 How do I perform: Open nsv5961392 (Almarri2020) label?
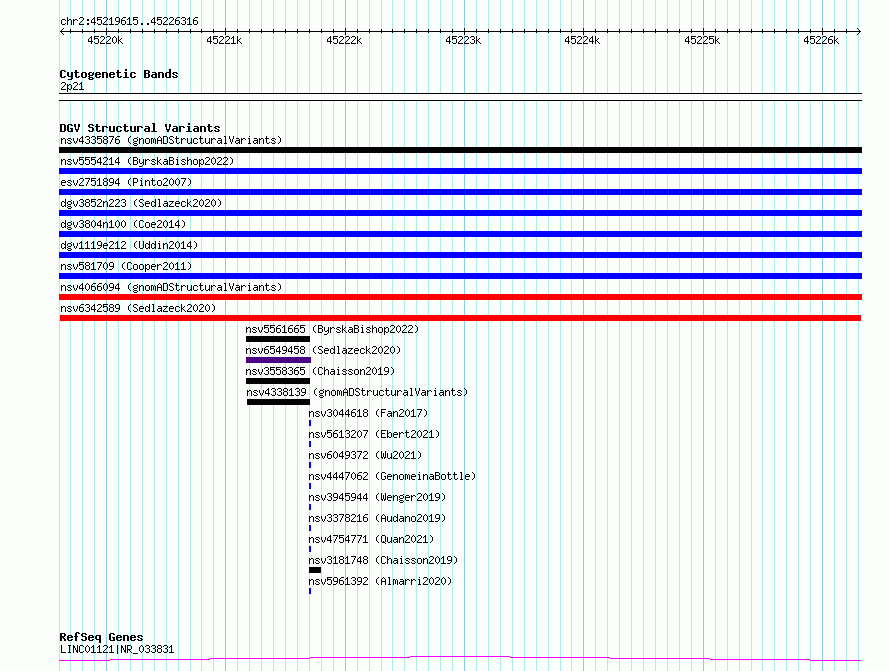pos(380,581)
